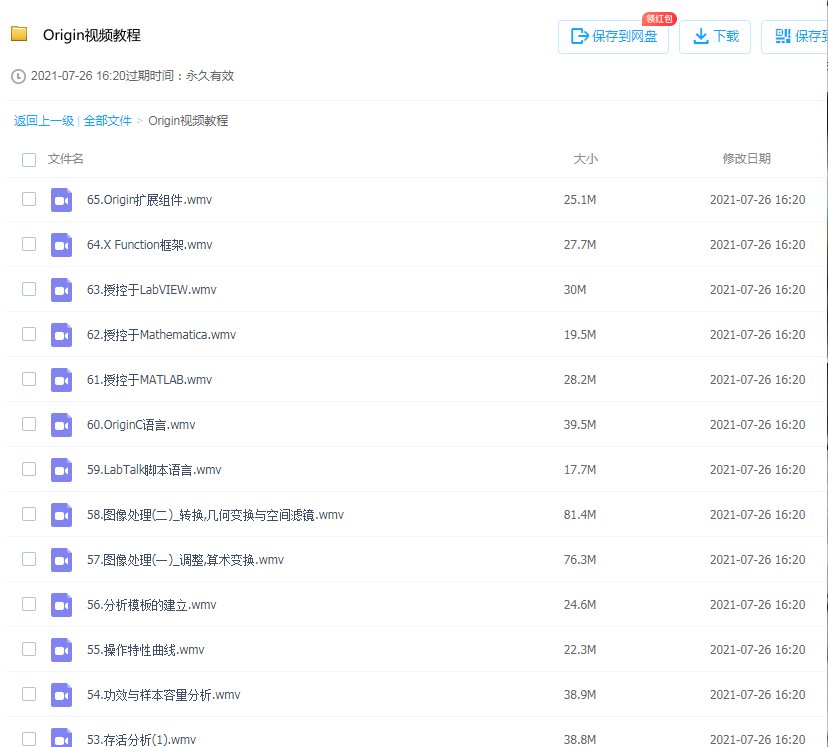Click the video icon beside 55.操作特性曲线.wmv
828x747 pixels.
click(x=61, y=649)
